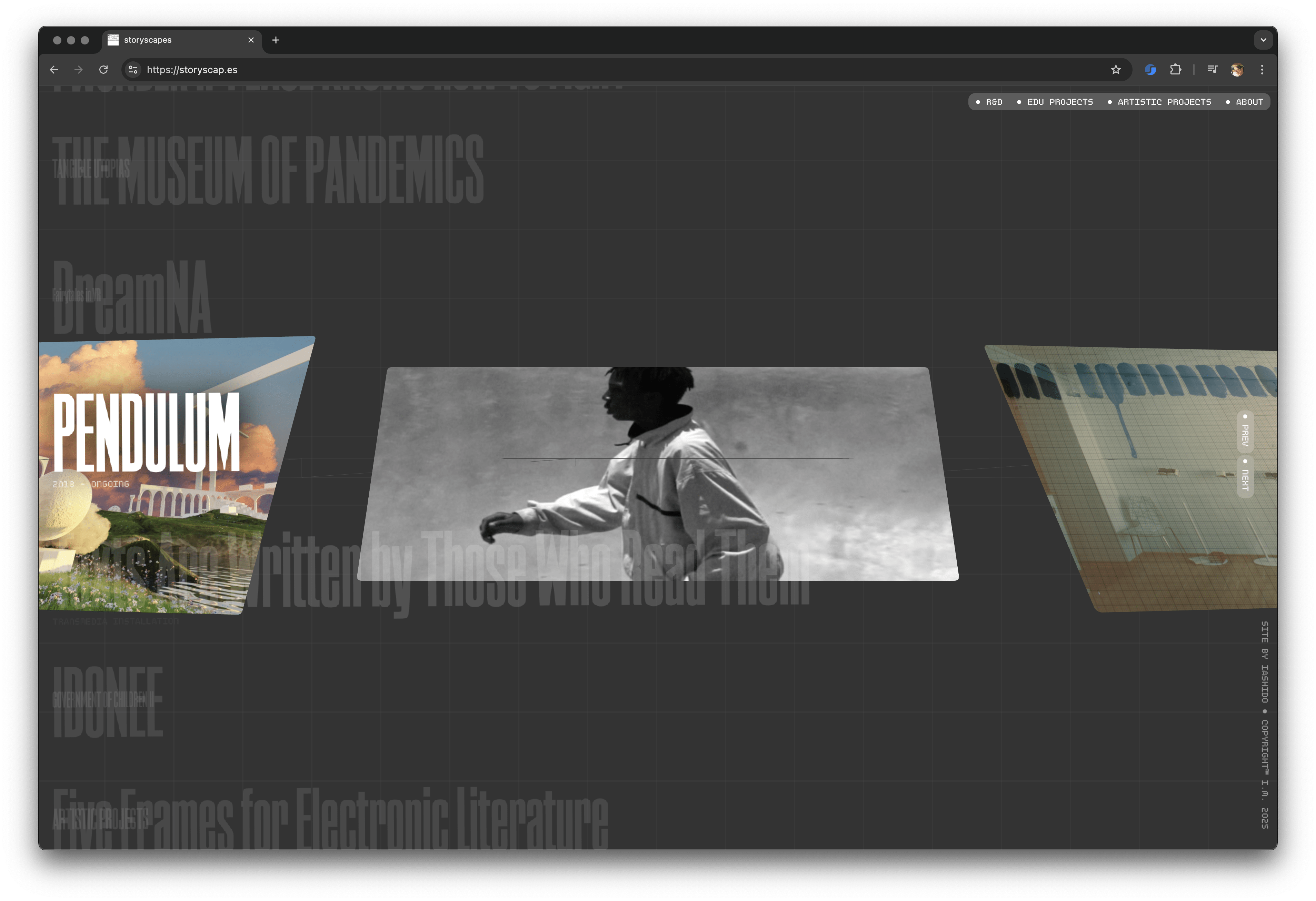Click the blue swirl extension icon
This screenshot has height=901, width=1316.
coord(1150,70)
